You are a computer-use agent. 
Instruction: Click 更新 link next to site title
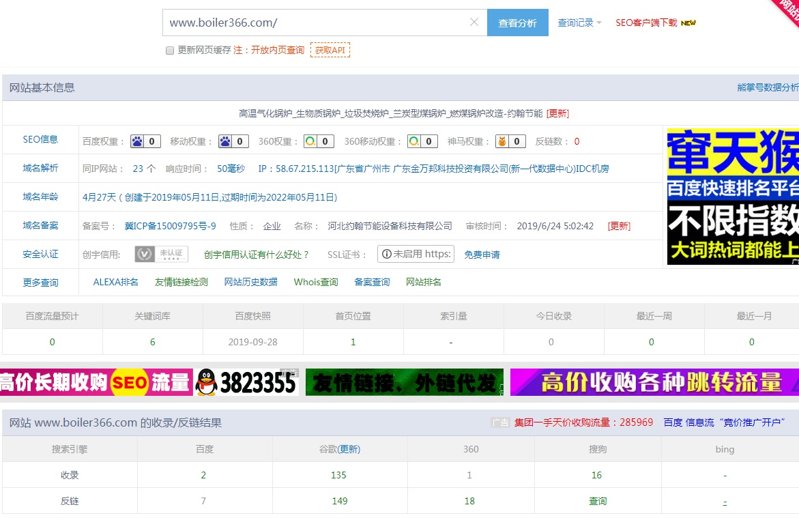[557, 113]
